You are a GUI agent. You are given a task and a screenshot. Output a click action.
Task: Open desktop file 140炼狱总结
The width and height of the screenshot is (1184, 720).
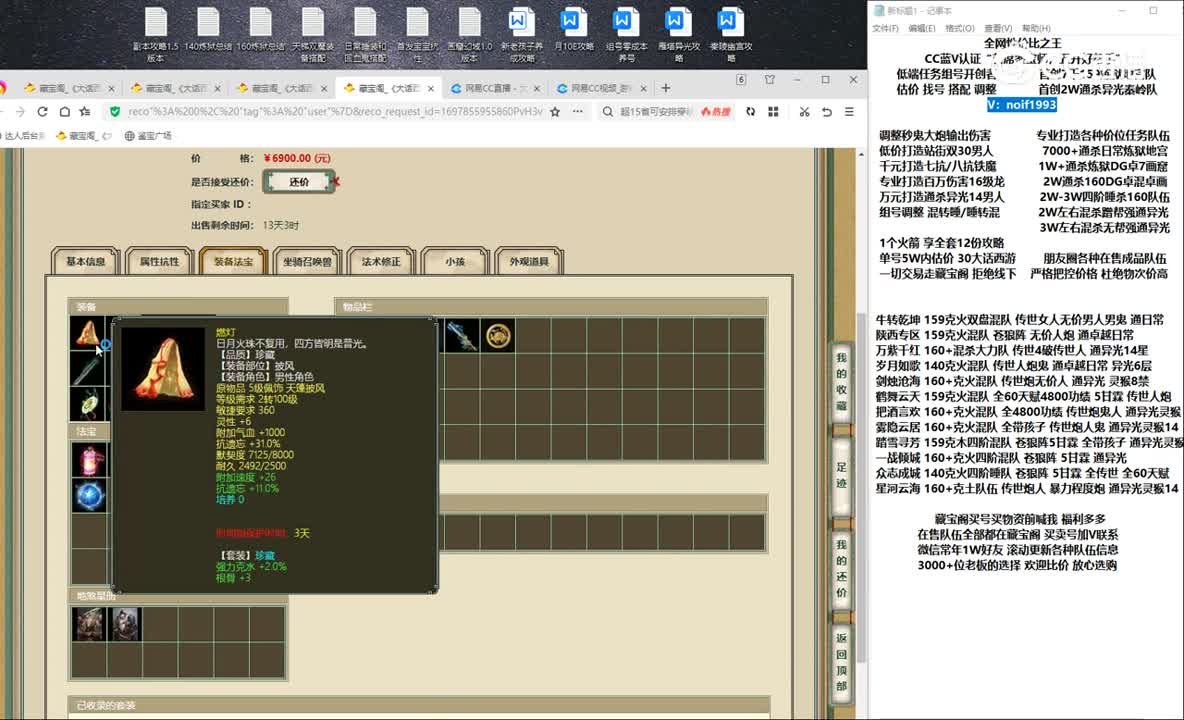point(208,30)
